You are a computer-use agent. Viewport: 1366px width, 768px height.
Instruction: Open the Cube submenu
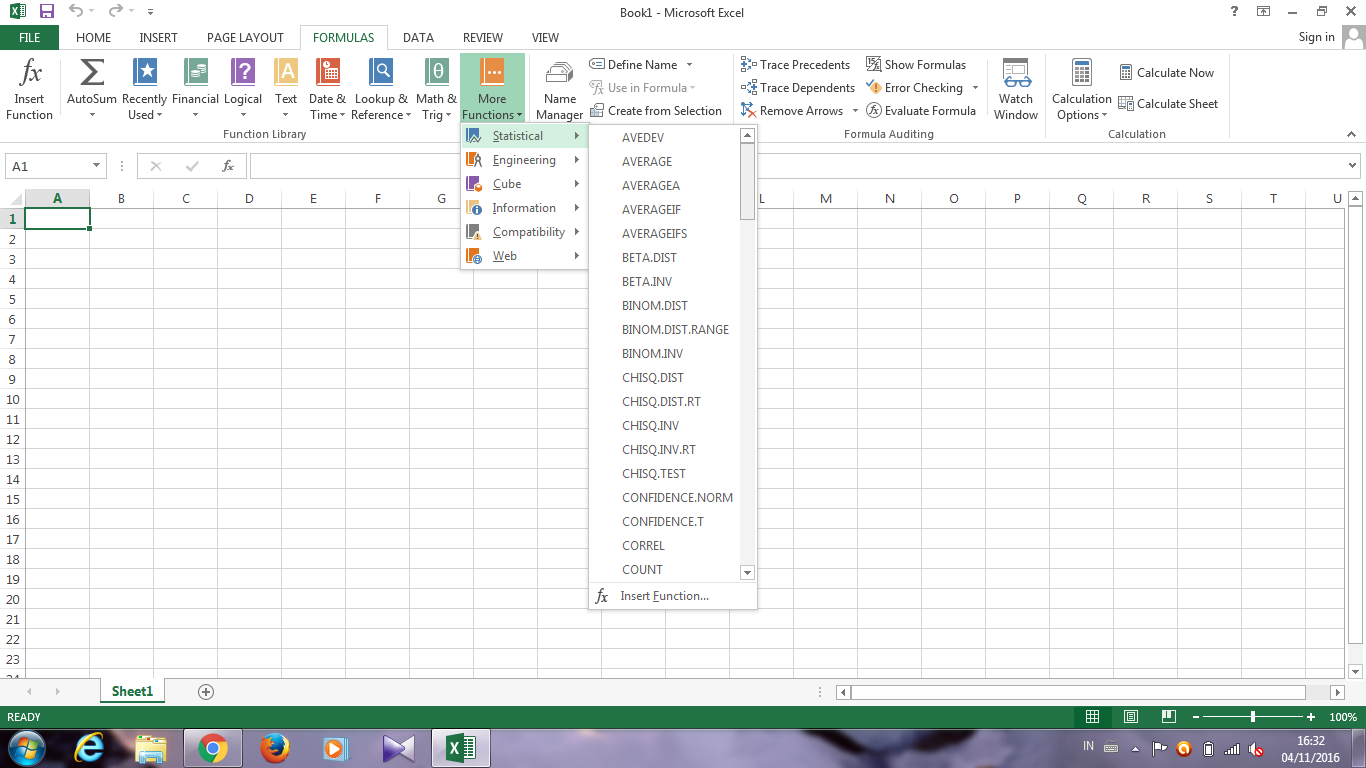[524, 184]
